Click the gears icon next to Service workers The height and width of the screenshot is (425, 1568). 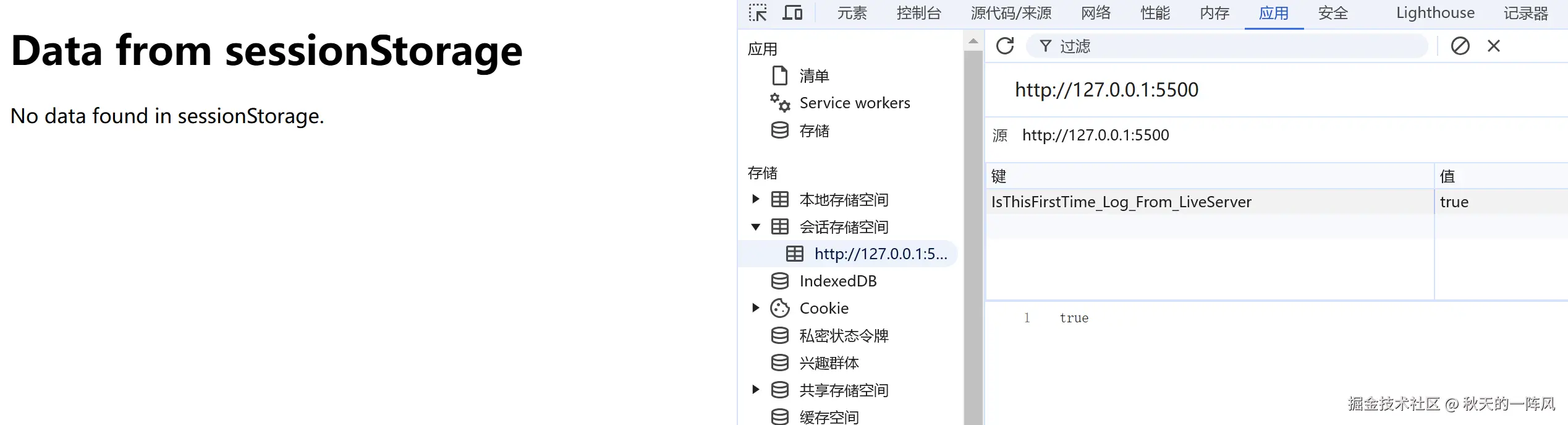[780, 103]
